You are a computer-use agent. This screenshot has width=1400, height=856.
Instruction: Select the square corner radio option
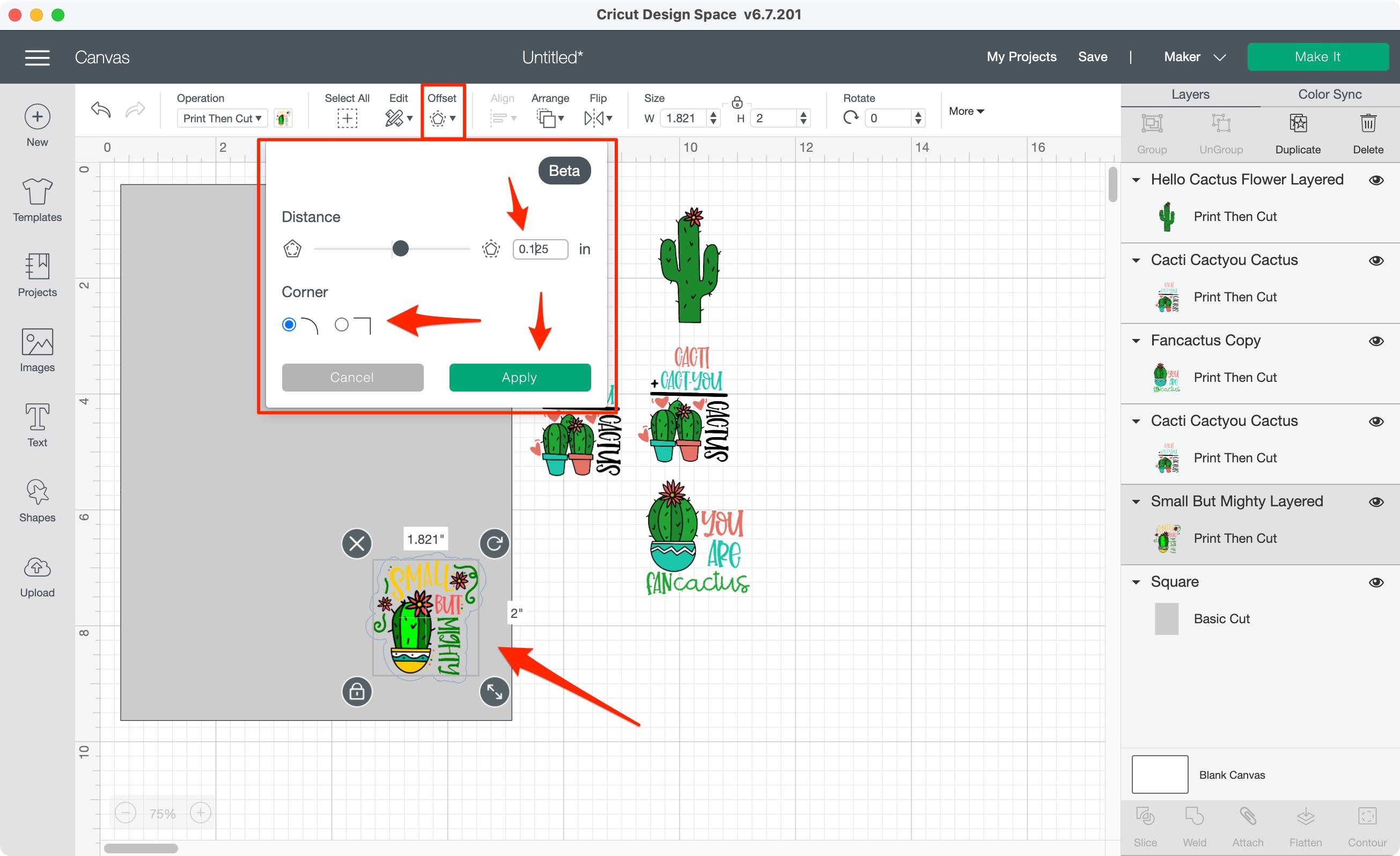pyautogui.click(x=342, y=324)
